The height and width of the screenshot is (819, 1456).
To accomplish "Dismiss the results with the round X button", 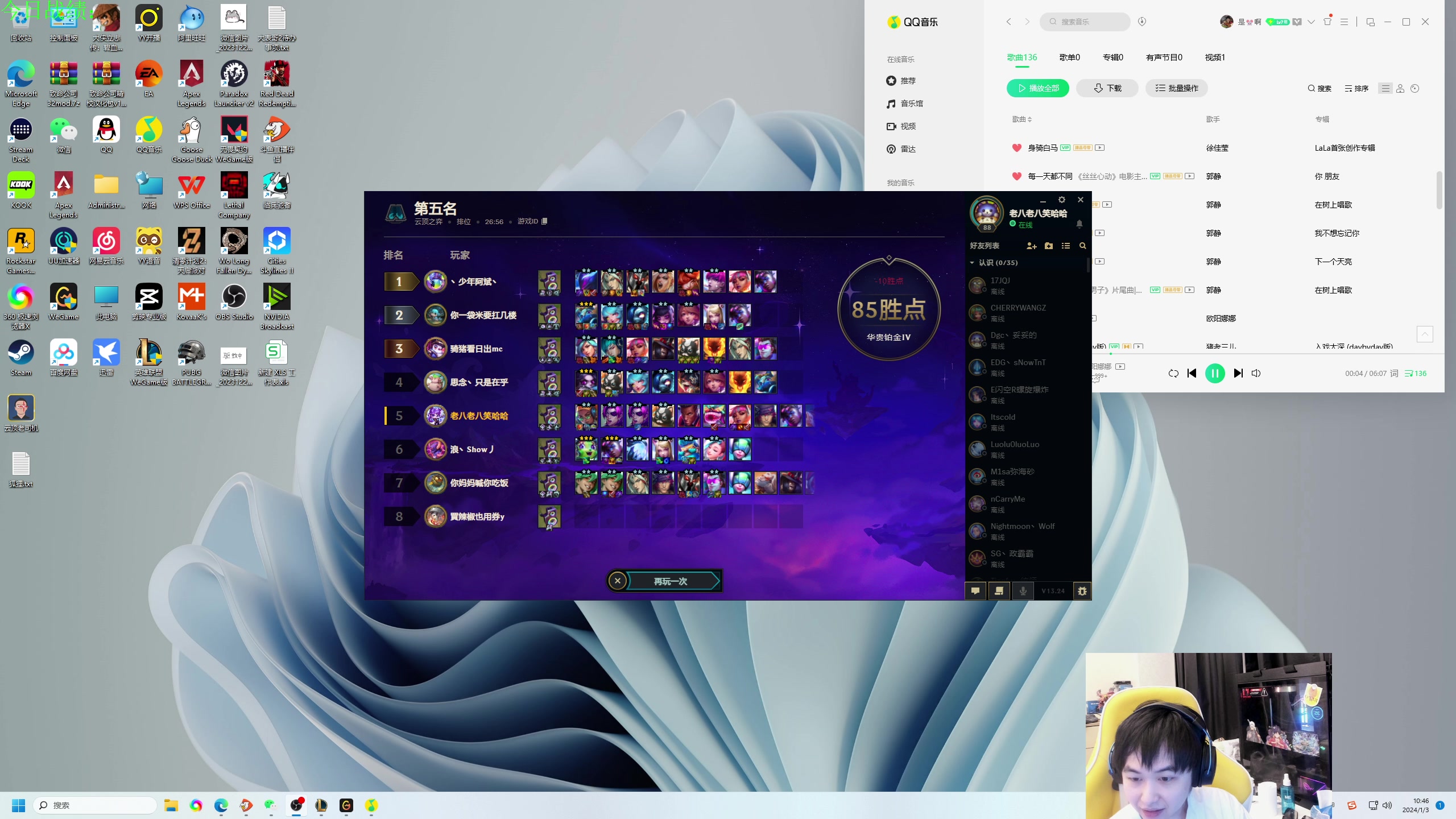I will pyautogui.click(x=617, y=581).
